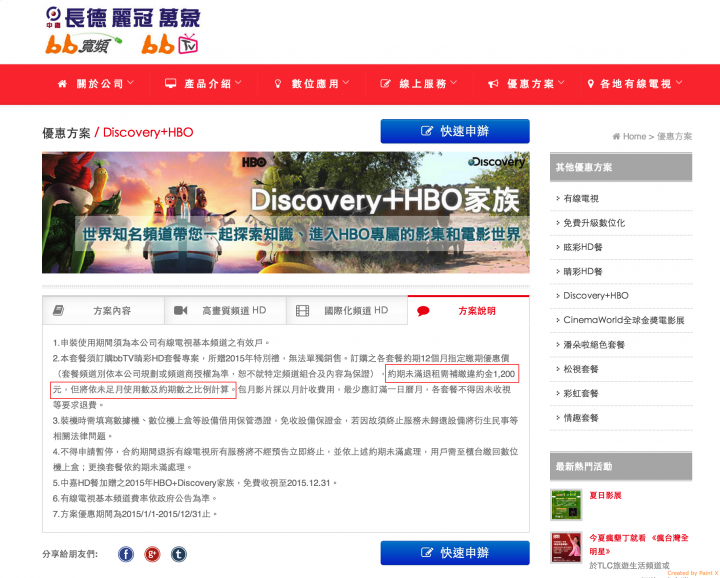
Task: Switch to the 方案內容 tab
Action: tap(103, 311)
